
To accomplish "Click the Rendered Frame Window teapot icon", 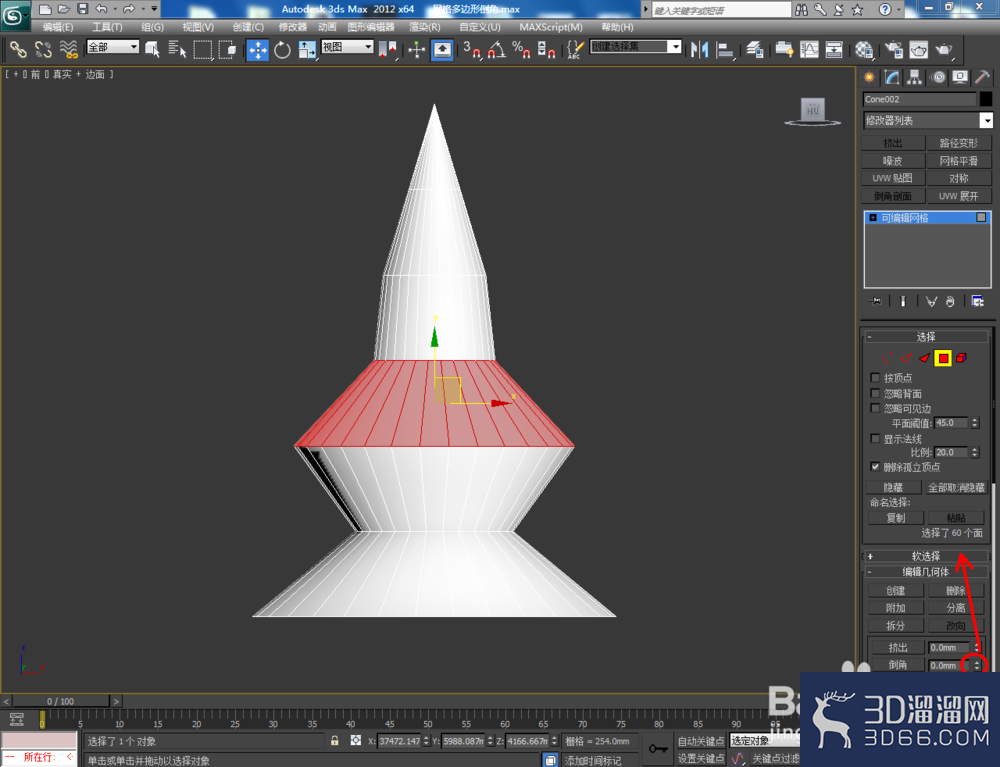I will pos(918,49).
